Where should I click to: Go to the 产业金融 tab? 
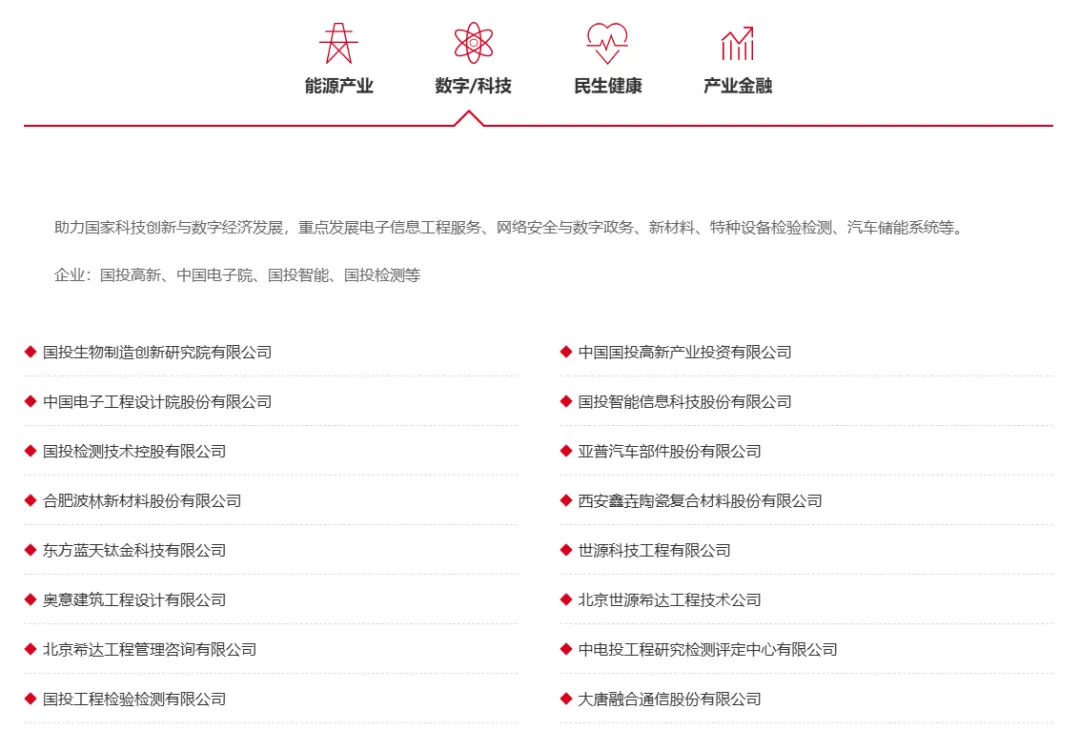738,85
